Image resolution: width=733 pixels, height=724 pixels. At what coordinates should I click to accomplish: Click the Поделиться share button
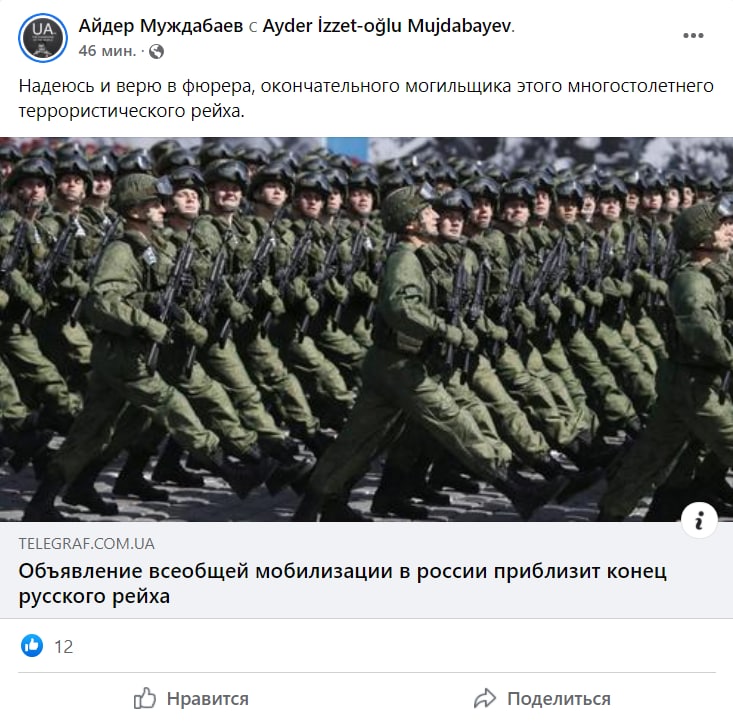(x=542, y=698)
